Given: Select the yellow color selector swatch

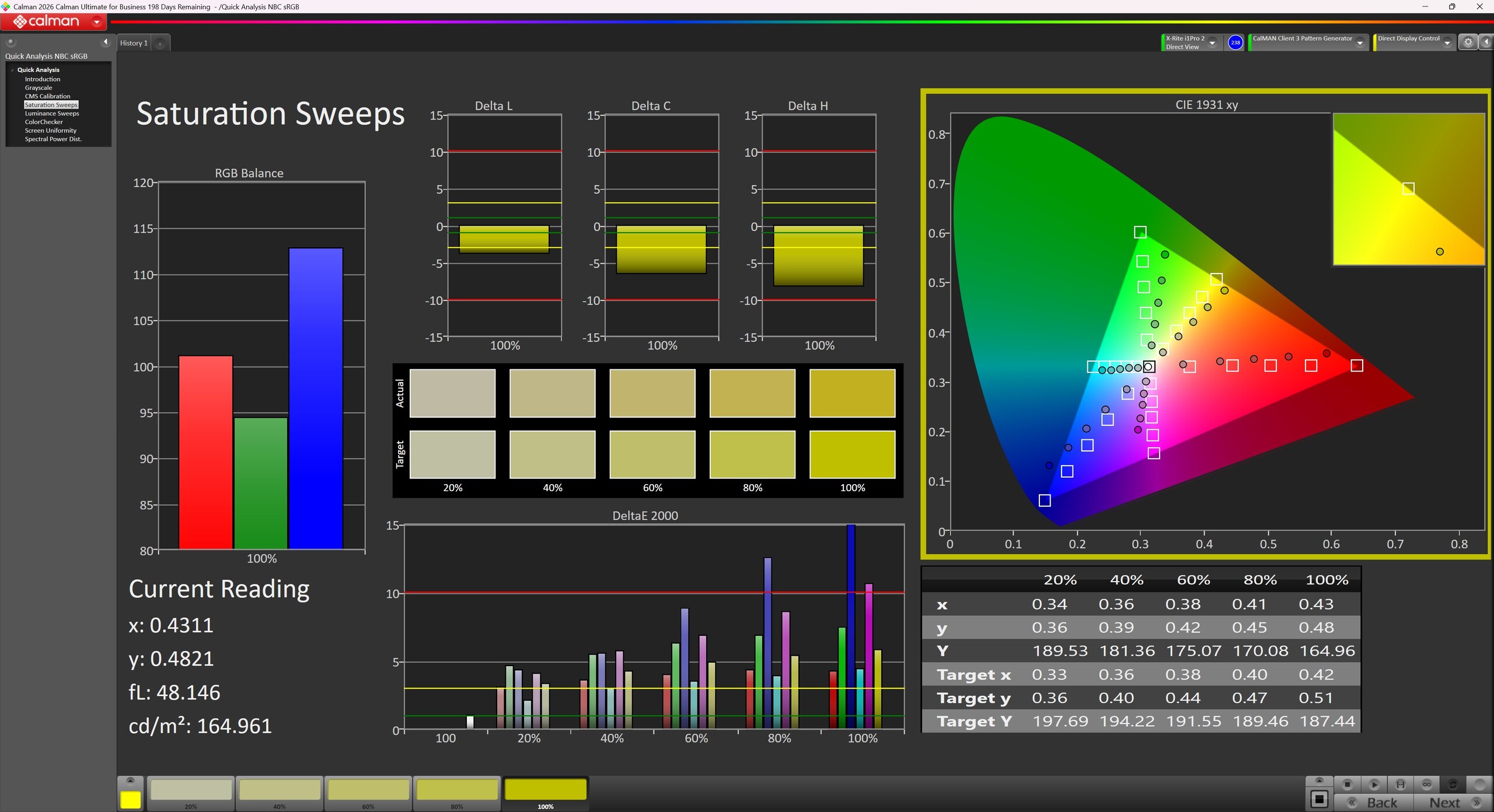Looking at the screenshot, I should click(x=130, y=800).
